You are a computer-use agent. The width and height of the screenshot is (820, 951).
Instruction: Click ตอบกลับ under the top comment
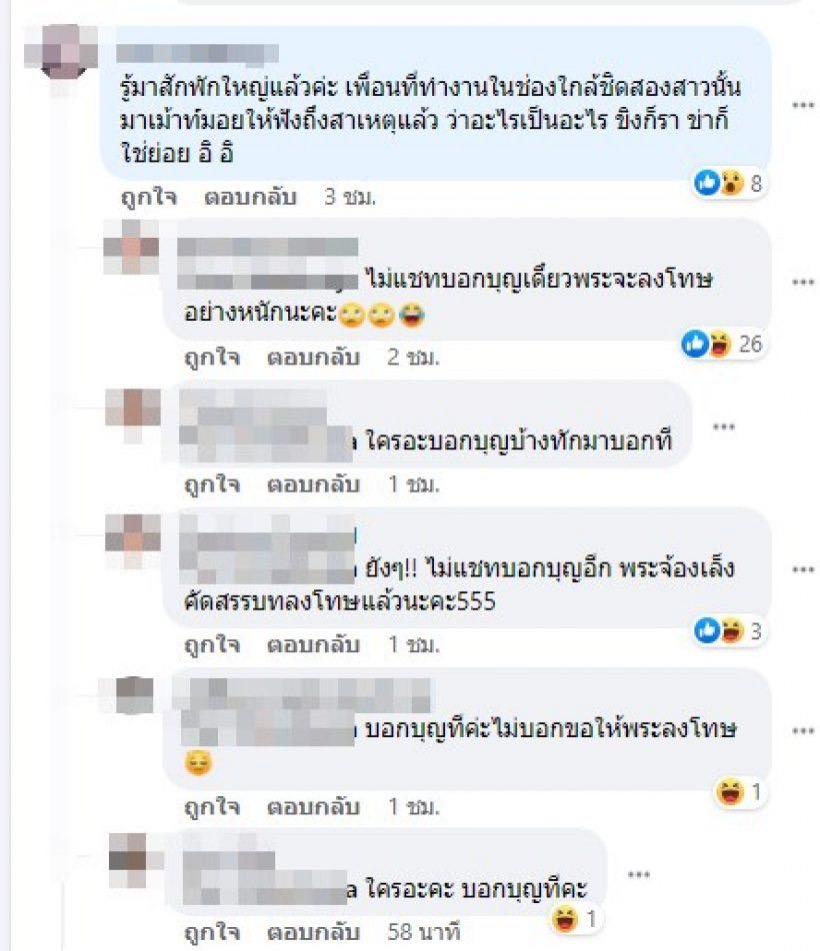[250, 197]
